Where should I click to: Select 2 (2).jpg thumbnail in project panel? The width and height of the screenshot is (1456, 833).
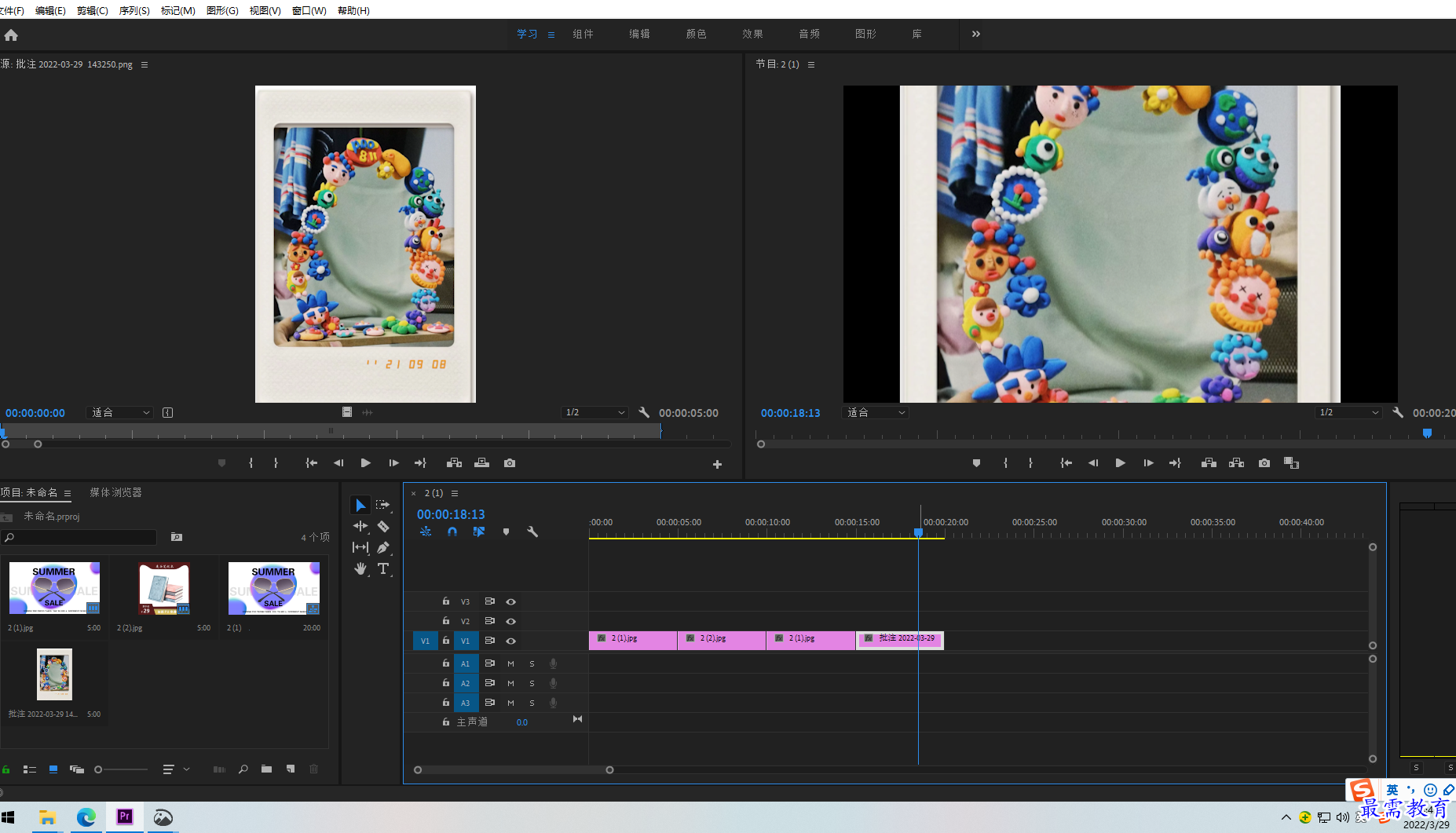click(164, 588)
